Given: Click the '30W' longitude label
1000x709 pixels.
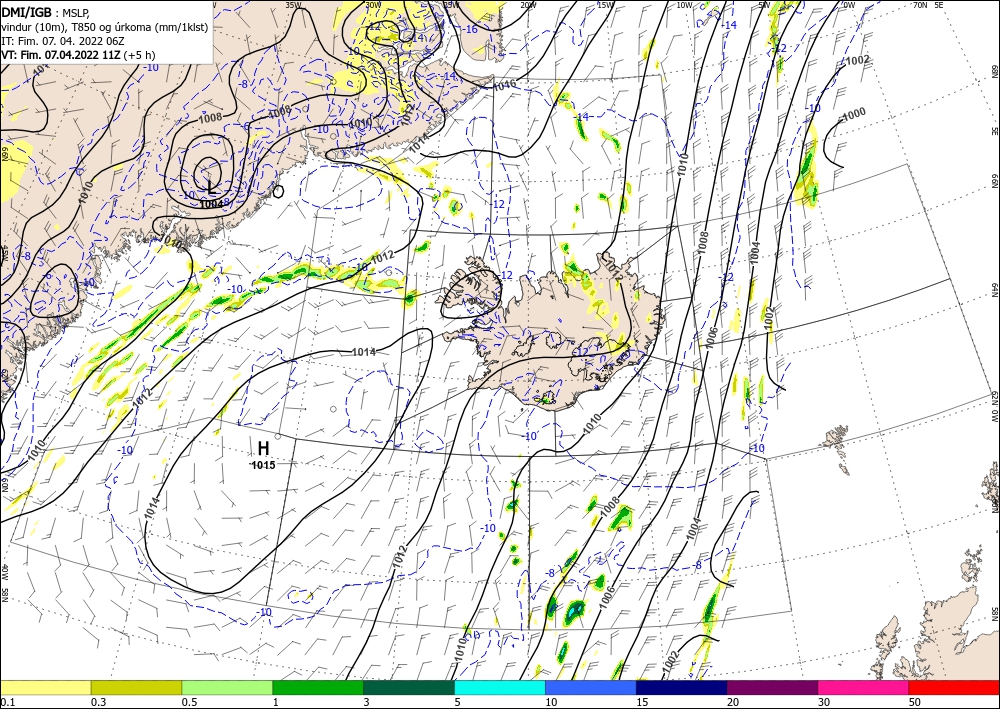Looking at the screenshot, I should pyautogui.click(x=373, y=4).
